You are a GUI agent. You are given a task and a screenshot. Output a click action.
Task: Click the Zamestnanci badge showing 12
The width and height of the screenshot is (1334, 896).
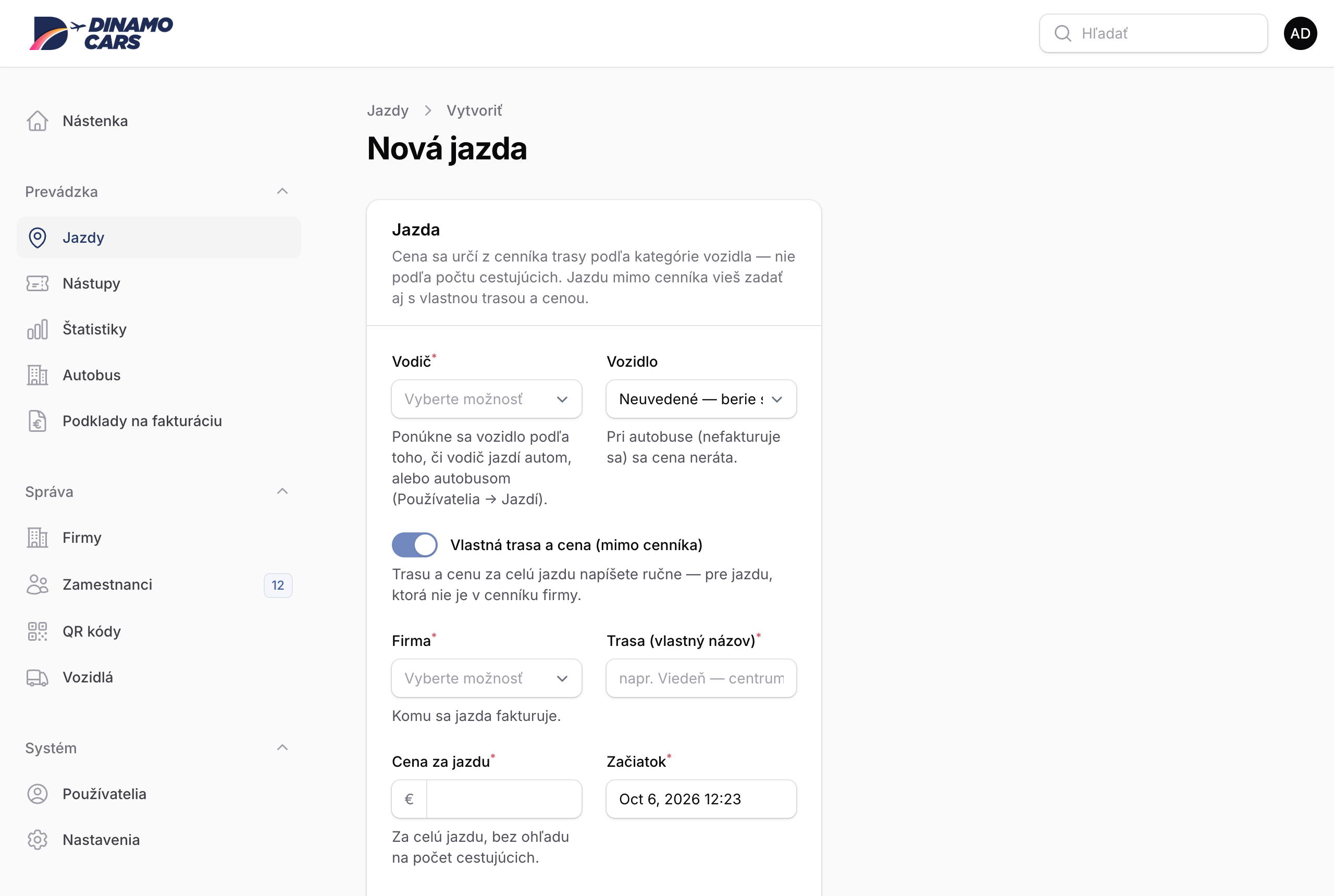[x=278, y=585]
